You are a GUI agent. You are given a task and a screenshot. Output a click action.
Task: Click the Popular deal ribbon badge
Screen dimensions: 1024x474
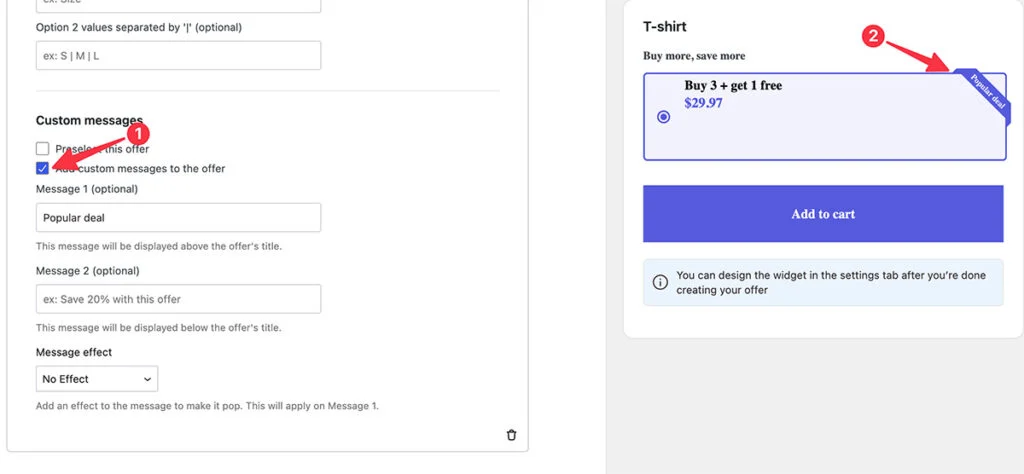(983, 95)
